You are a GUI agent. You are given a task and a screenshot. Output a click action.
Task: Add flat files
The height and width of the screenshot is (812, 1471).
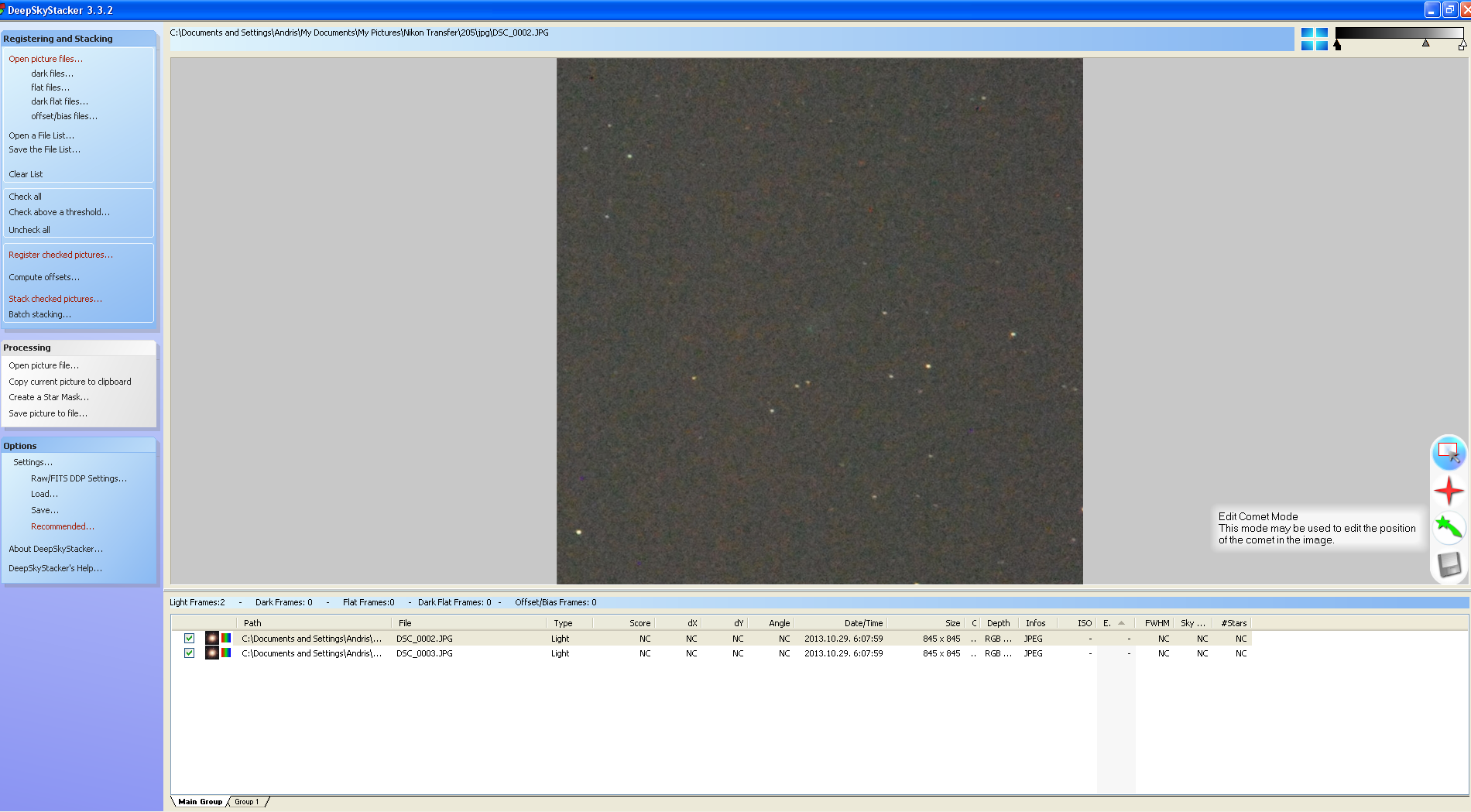[50, 87]
